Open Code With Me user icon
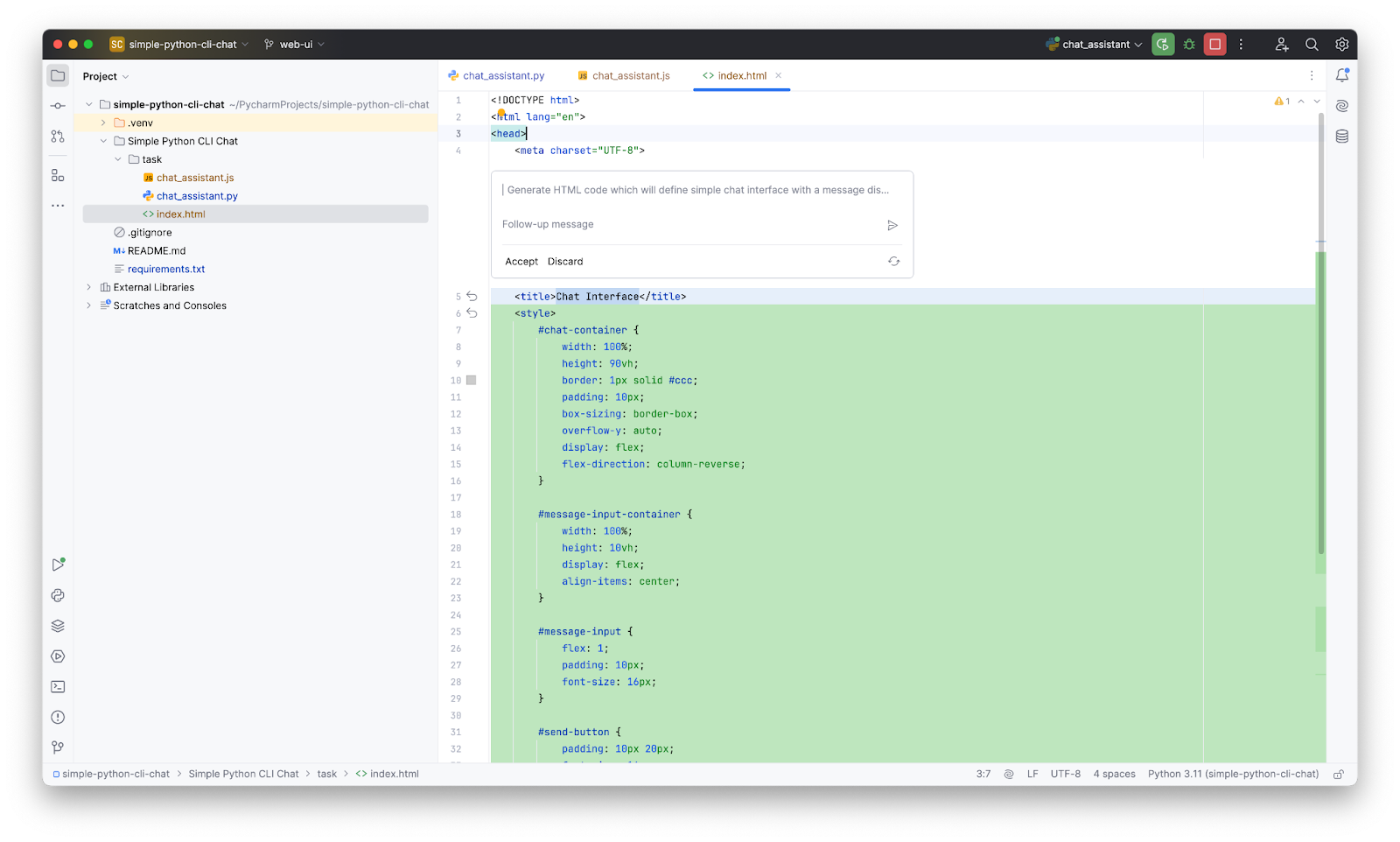Viewport: 1400px width, 842px height. click(1282, 45)
